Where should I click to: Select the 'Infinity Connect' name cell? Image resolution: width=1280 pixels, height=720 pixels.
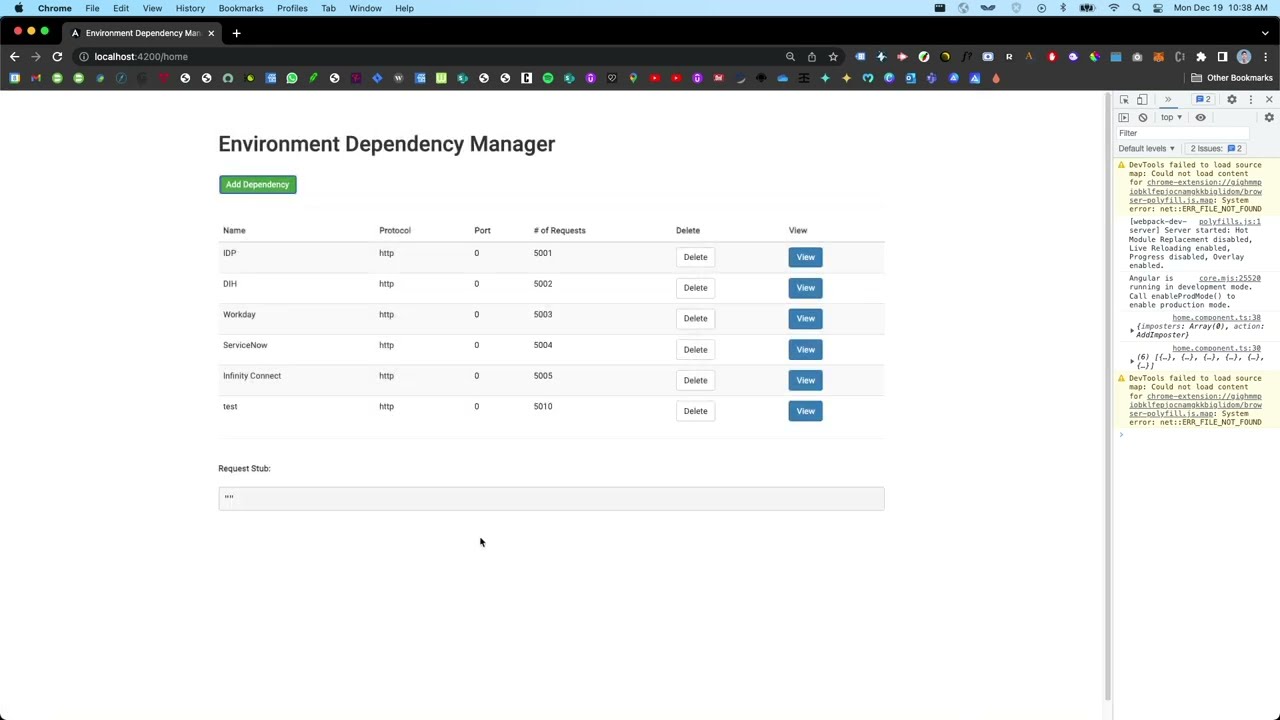tap(252, 376)
